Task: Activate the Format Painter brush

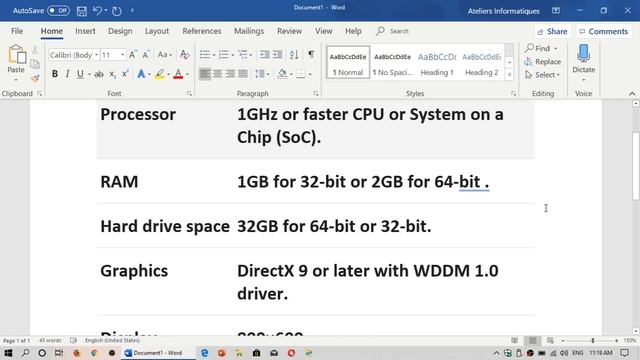Action: click(x=35, y=78)
